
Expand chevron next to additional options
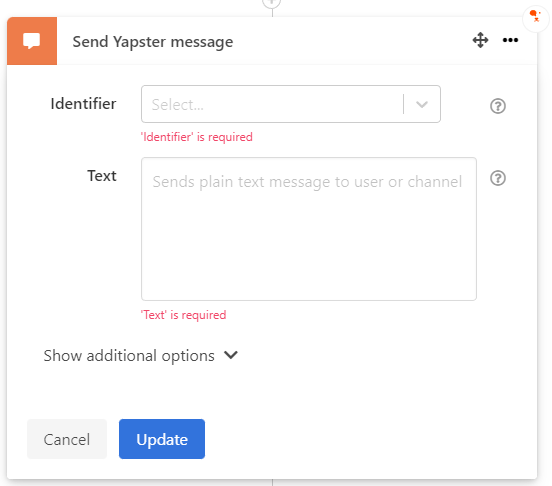(x=231, y=355)
